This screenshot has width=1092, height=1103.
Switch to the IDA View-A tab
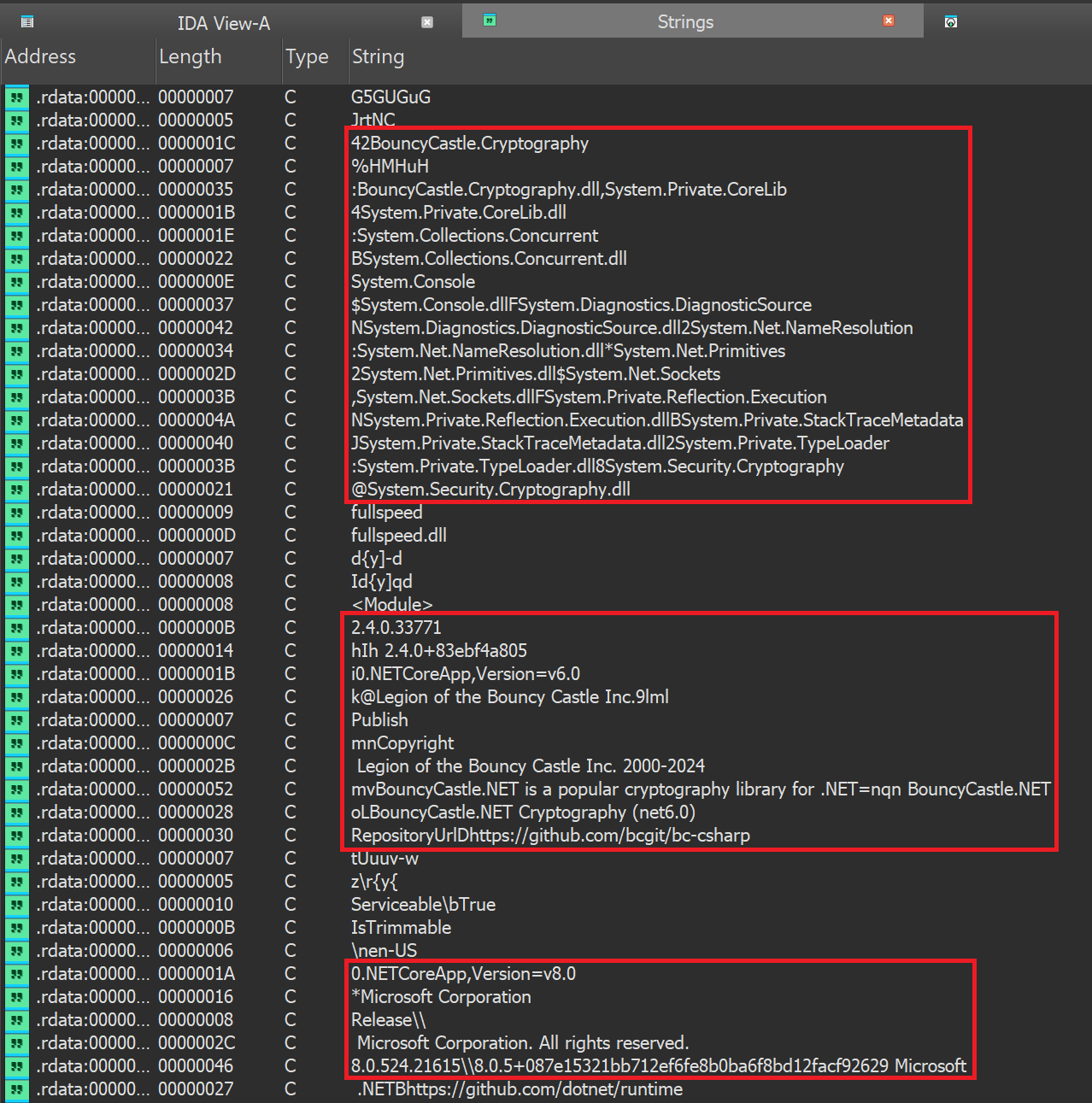224,23
